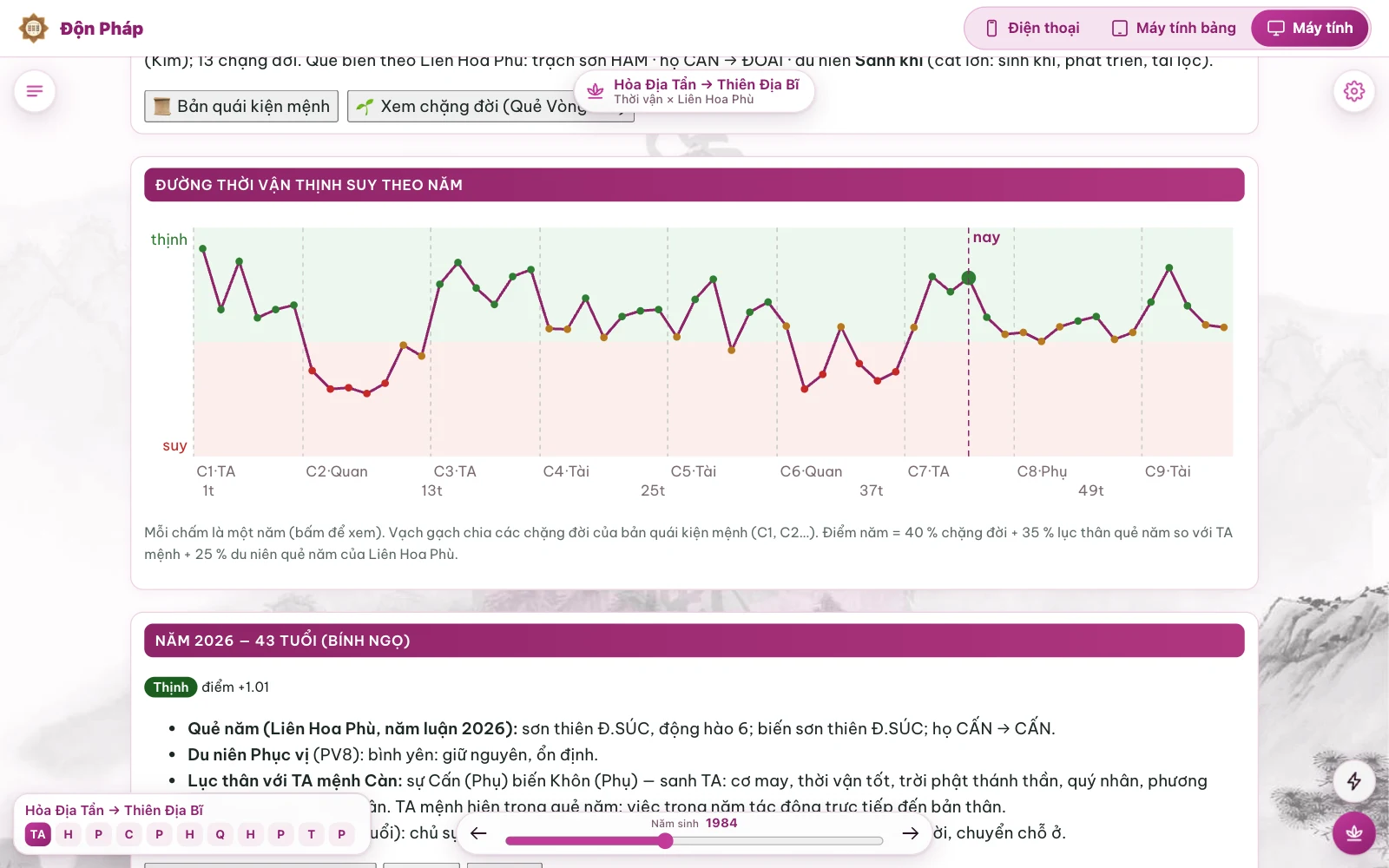Click the C4·Tài stage label

tap(566, 471)
